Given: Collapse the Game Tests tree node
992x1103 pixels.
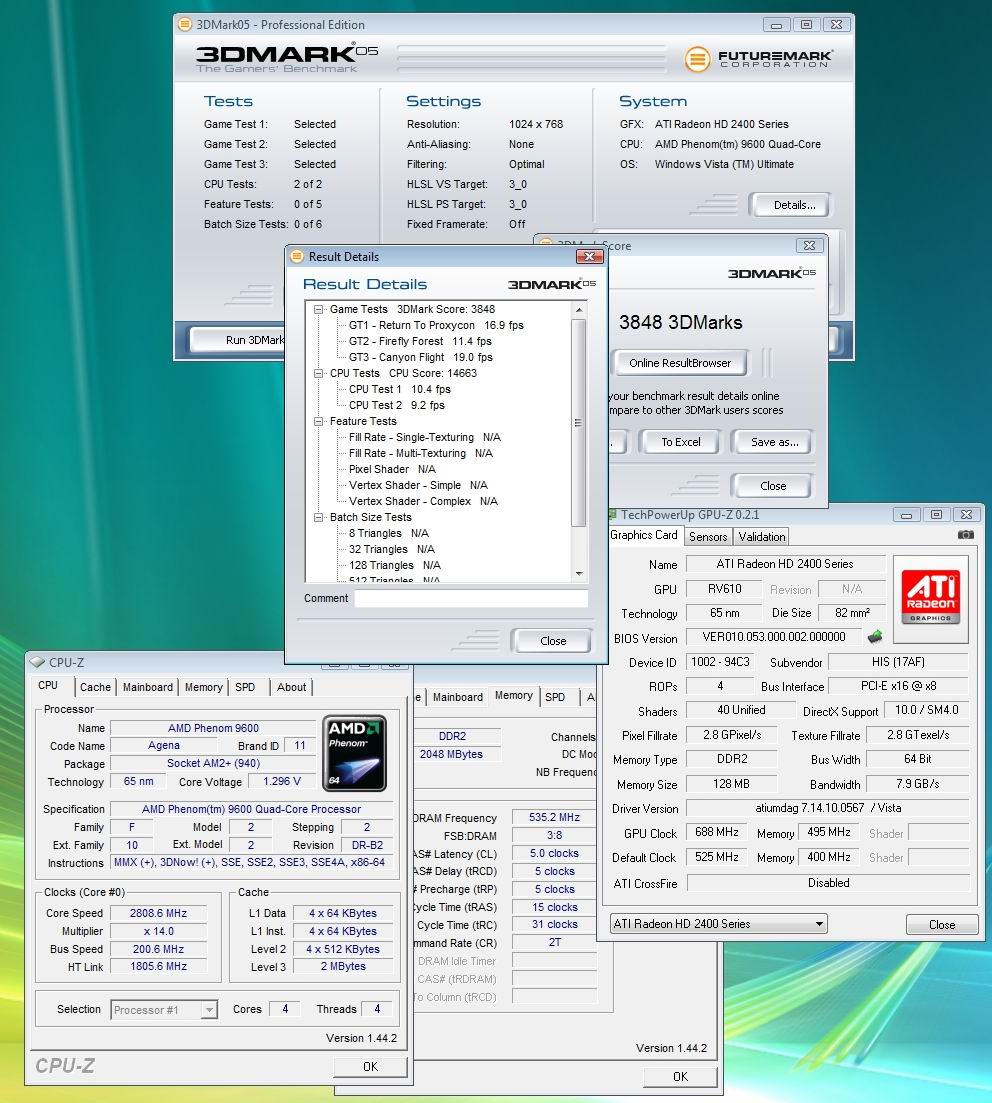Looking at the screenshot, I should (318, 310).
